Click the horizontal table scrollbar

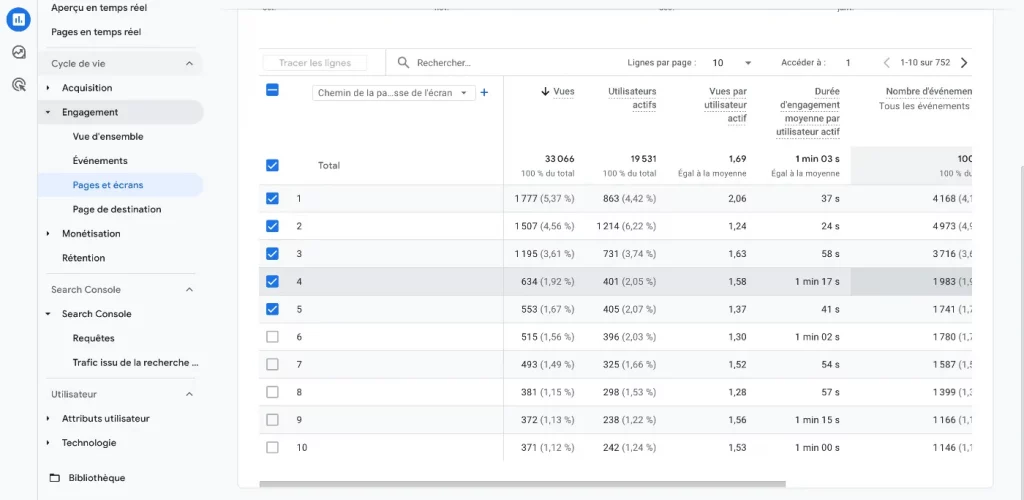(x=522, y=484)
